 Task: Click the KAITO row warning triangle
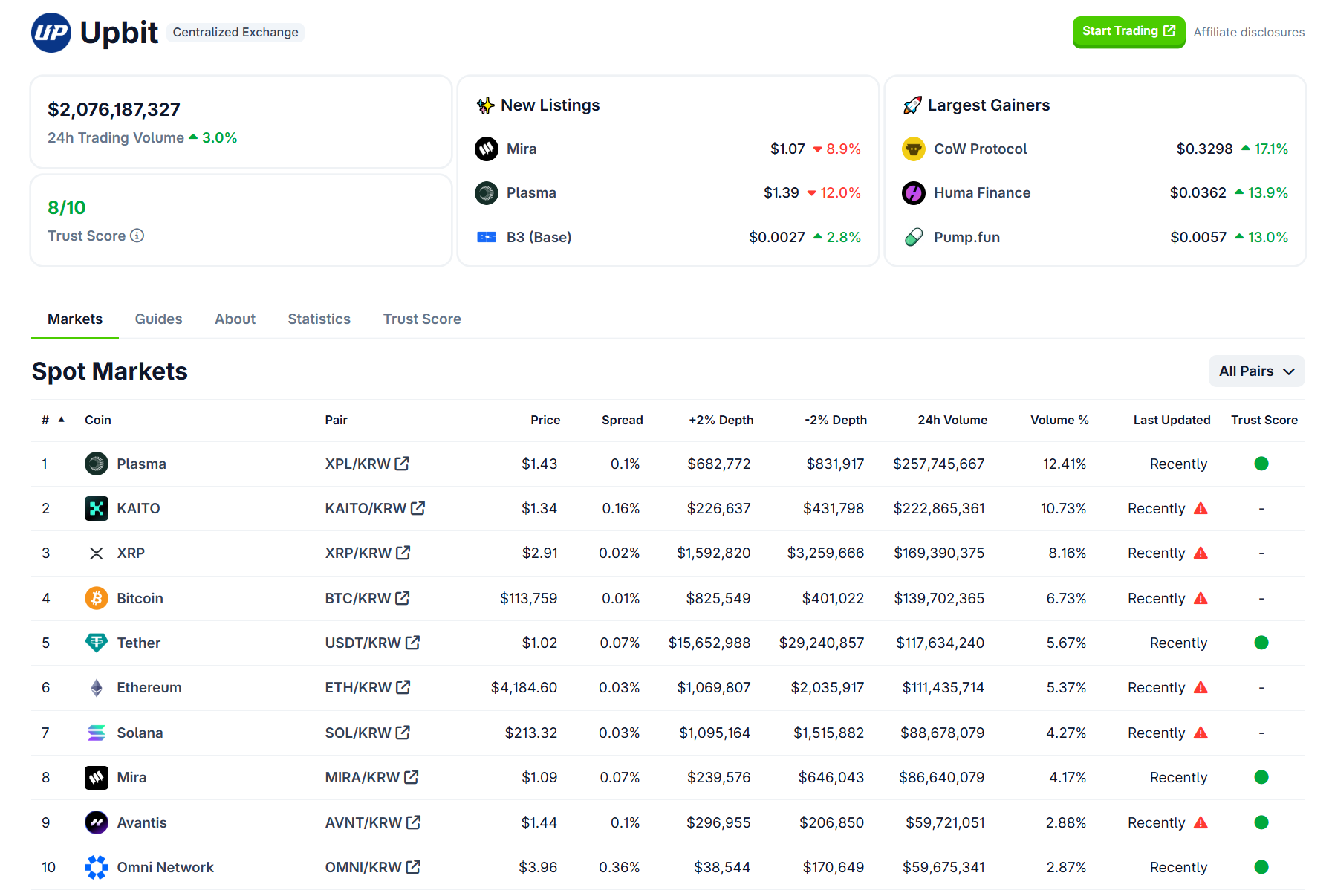[1201, 509]
